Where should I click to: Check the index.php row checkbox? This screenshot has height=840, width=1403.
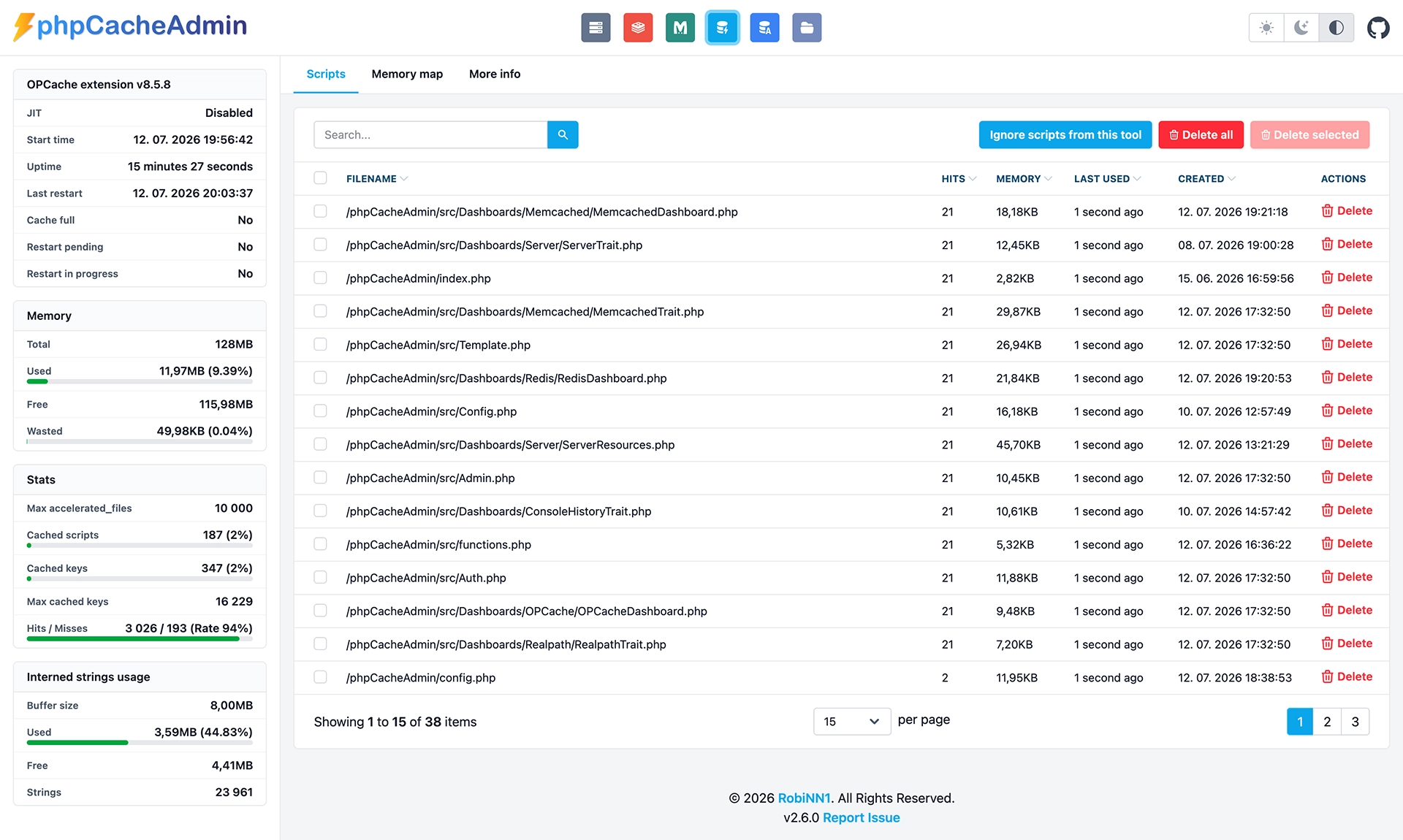[x=320, y=278]
